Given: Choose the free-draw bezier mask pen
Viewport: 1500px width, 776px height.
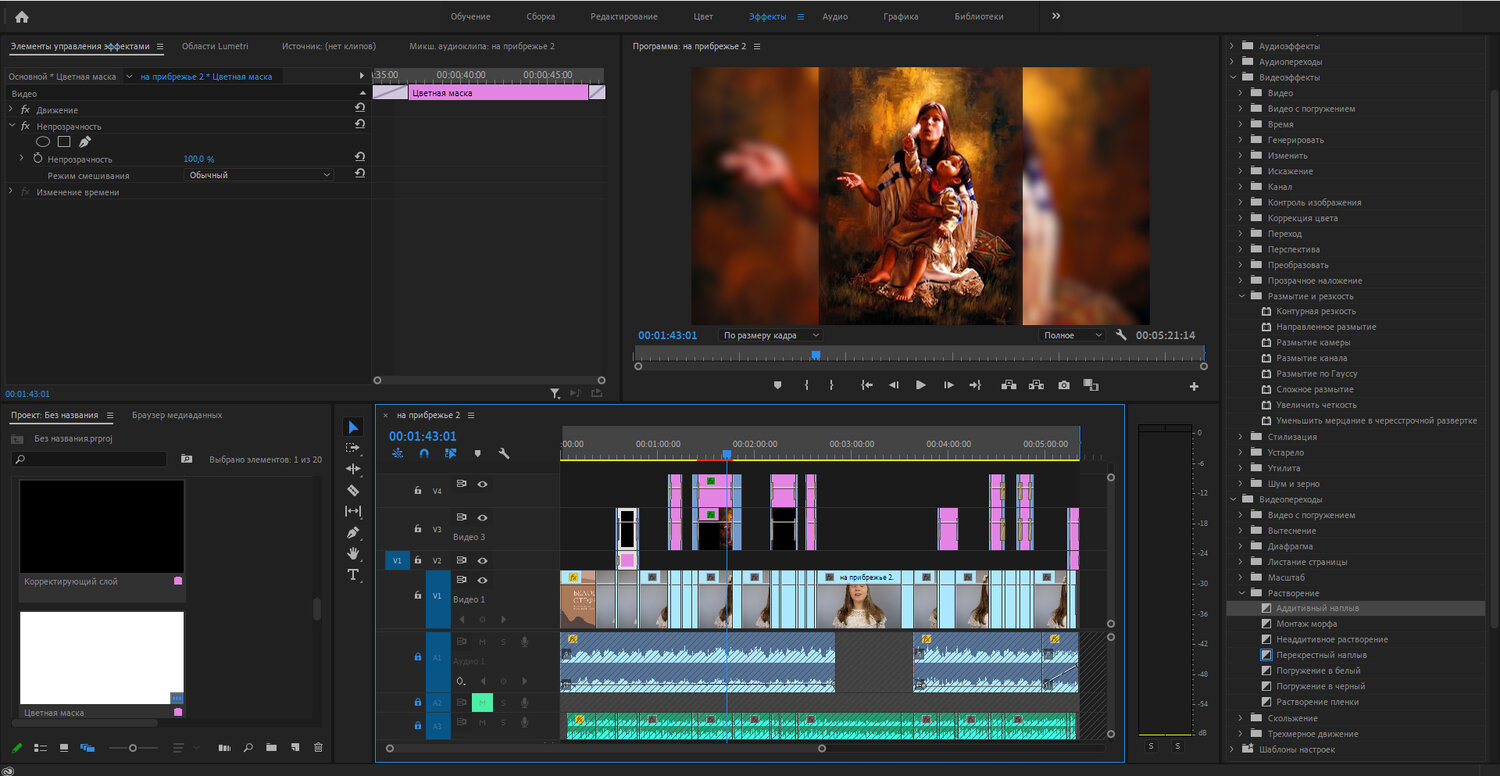Looking at the screenshot, I should pos(85,142).
